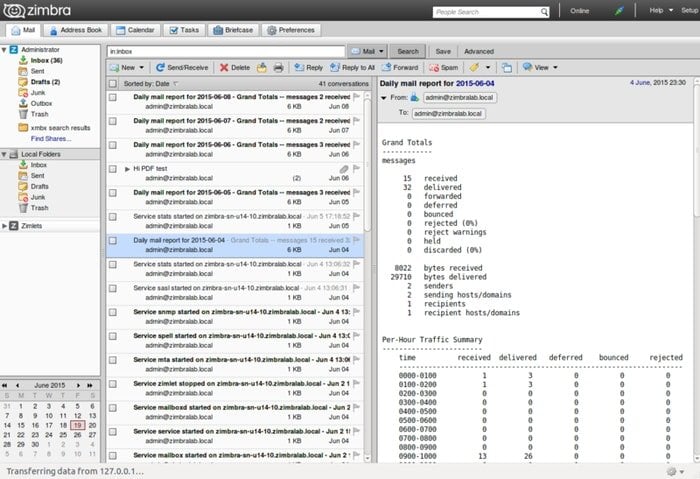Image resolution: width=700 pixels, height=479 pixels.
Task: Click the People Search magnifier icon
Action: (x=544, y=12)
